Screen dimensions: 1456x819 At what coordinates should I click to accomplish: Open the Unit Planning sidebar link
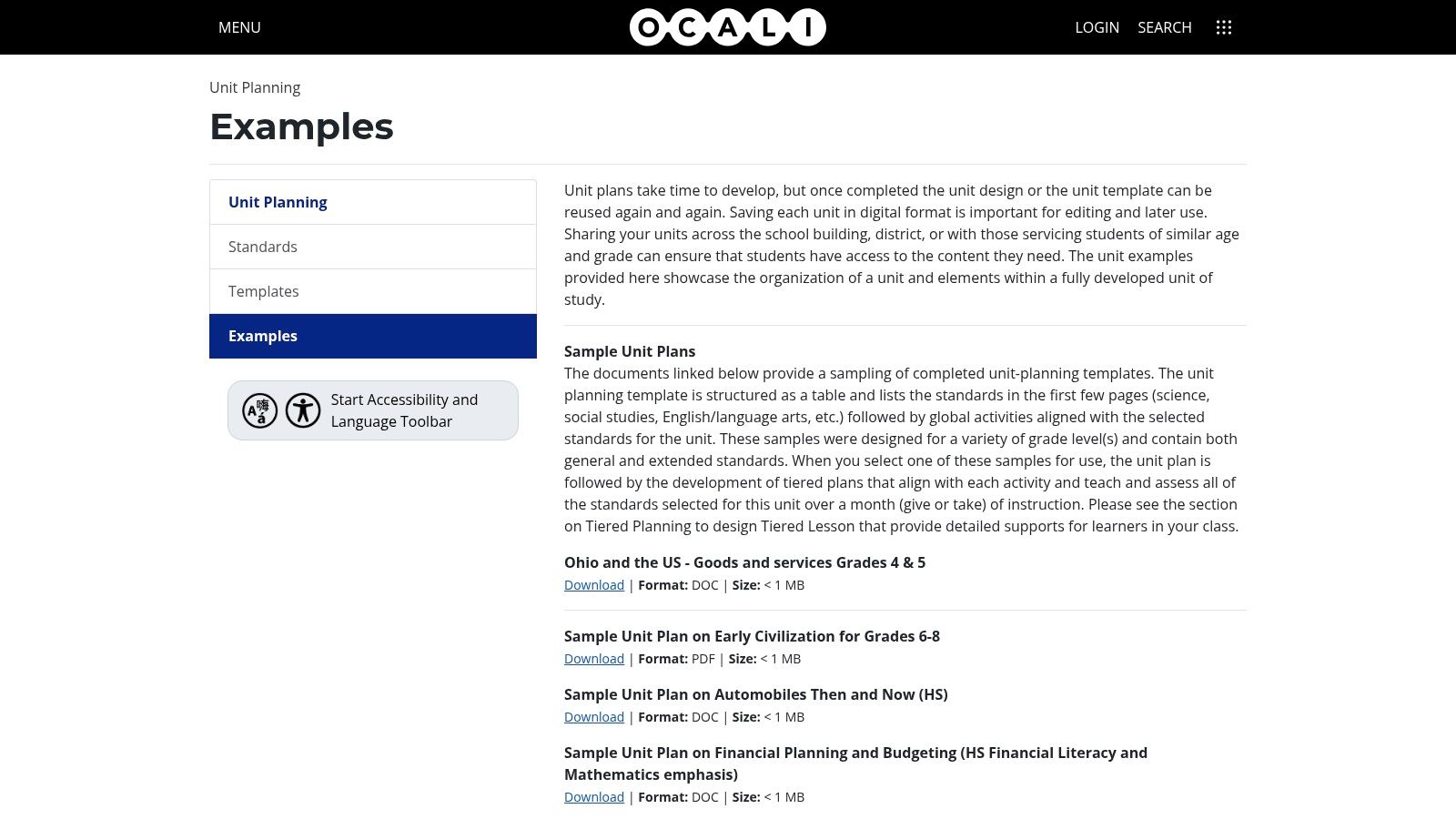278,202
